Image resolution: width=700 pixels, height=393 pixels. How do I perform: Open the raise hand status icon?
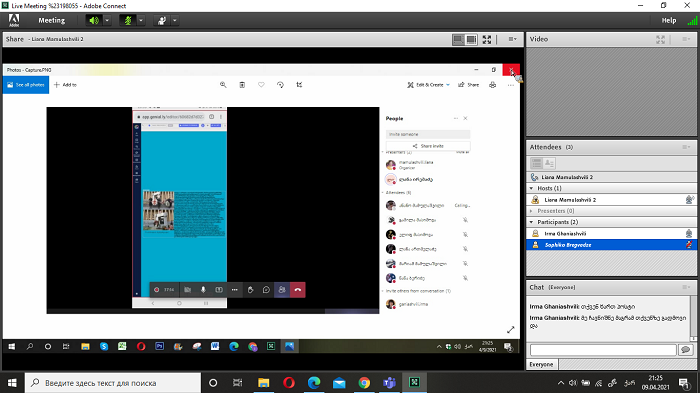point(162,21)
